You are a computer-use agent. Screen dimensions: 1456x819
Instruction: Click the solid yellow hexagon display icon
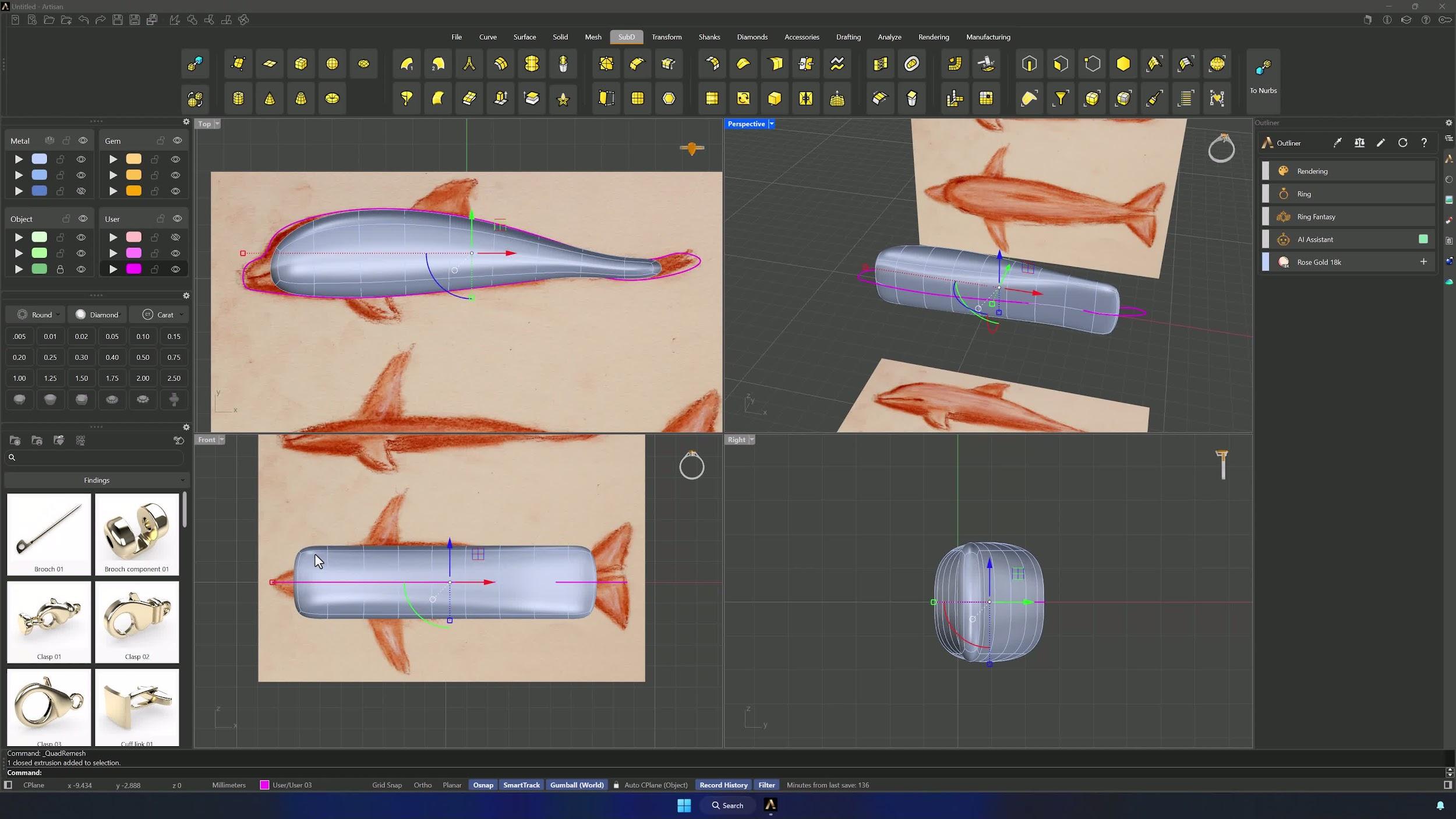1123,63
